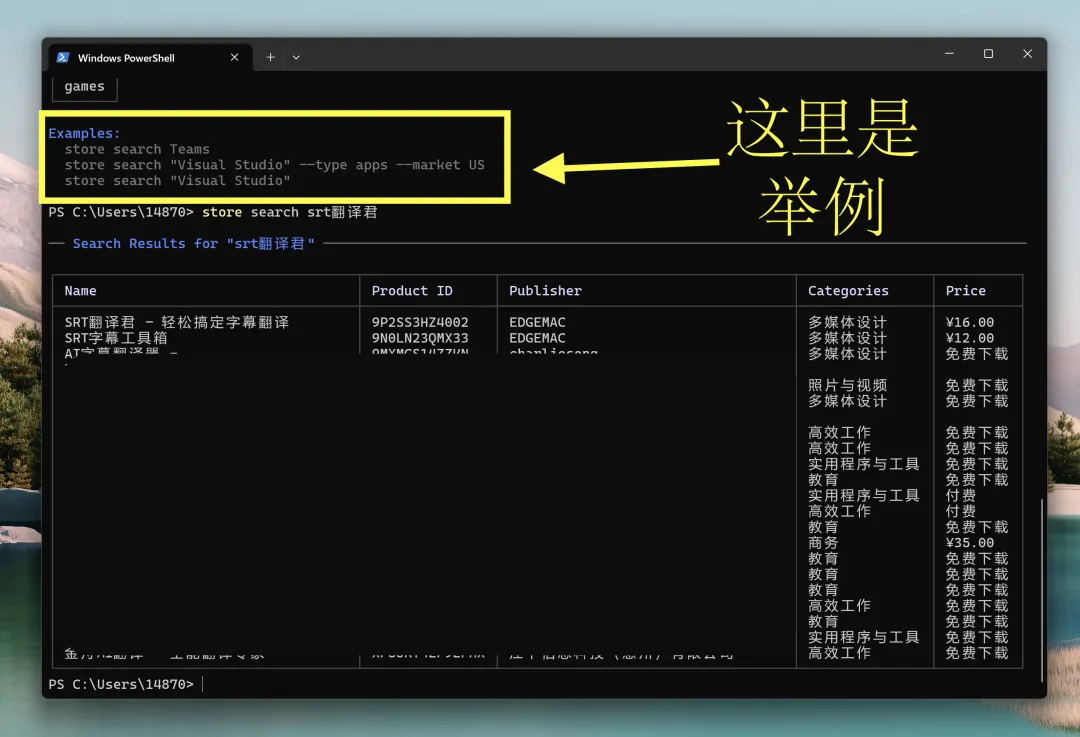Click the '照片与视频' category cell
Image resolution: width=1080 pixels, height=737 pixels.
coord(847,385)
